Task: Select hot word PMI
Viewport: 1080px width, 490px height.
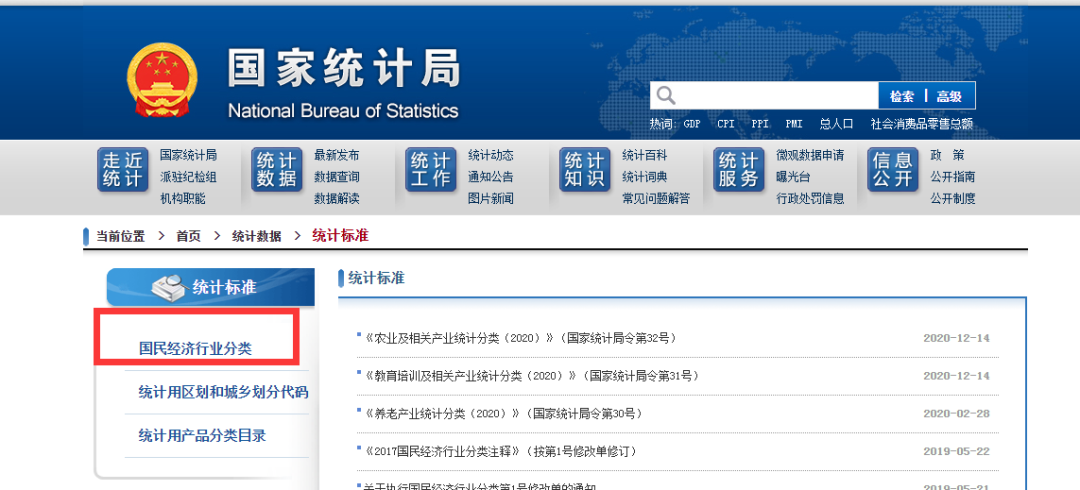Action: click(793, 124)
